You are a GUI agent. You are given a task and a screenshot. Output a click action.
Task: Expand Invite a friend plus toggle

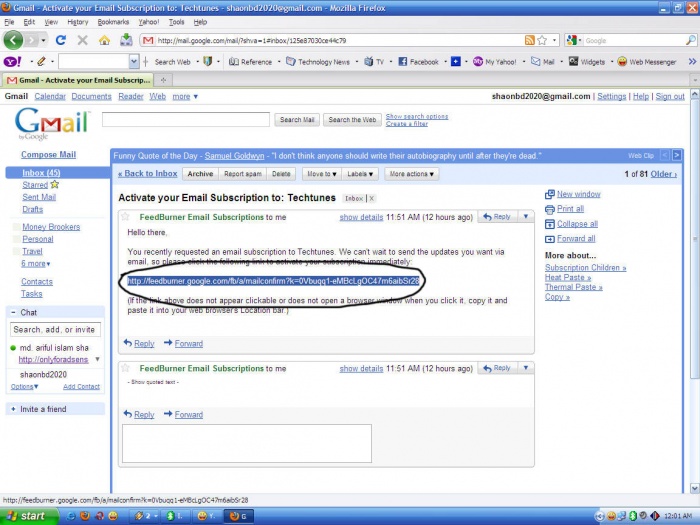[x=13, y=409]
